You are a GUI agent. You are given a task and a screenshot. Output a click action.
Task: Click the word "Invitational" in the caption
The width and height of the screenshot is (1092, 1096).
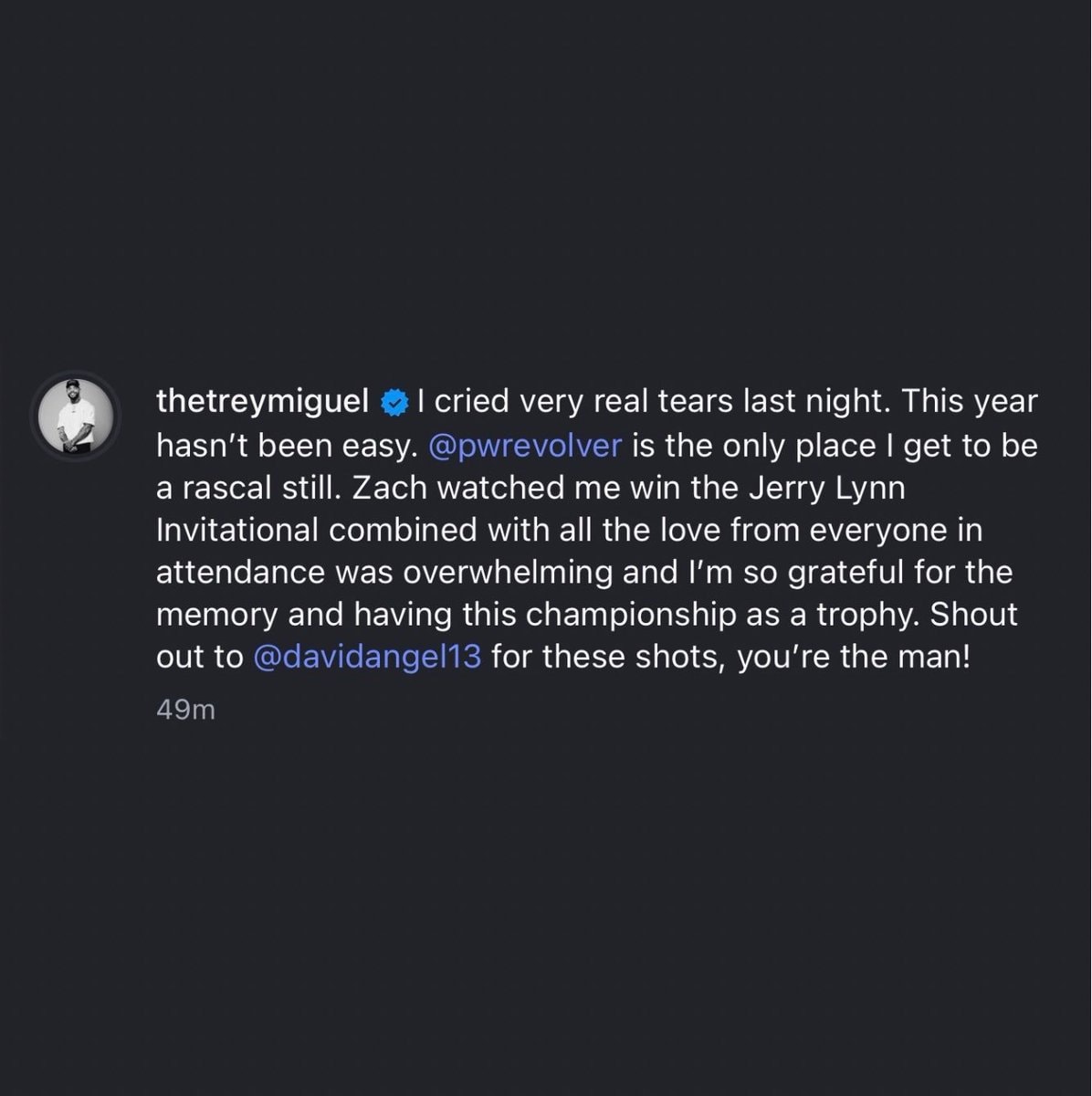[x=237, y=530]
